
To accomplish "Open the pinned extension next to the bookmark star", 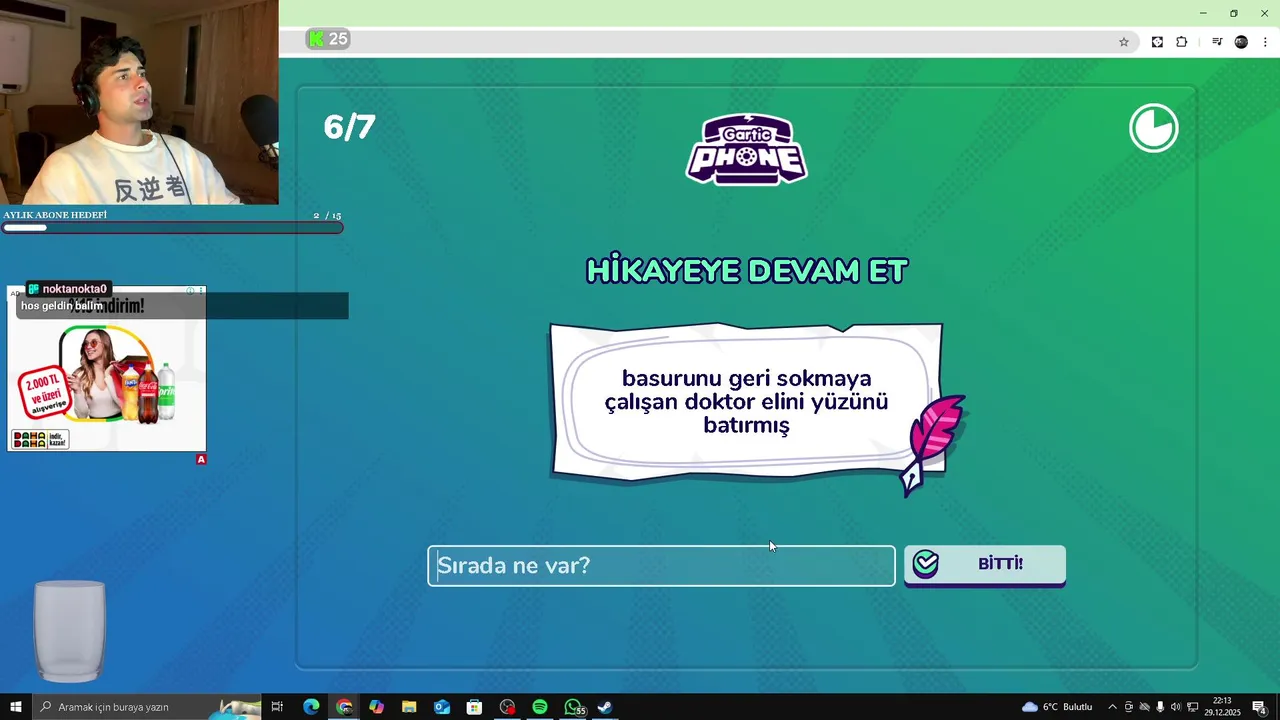I will coord(1157,42).
